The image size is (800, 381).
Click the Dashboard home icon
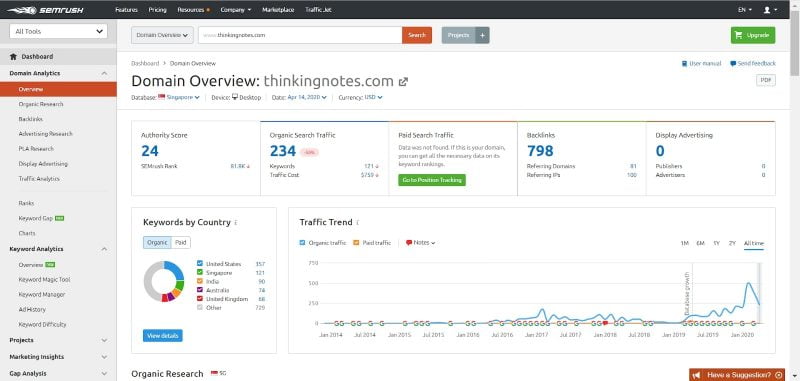tap(13, 57)
